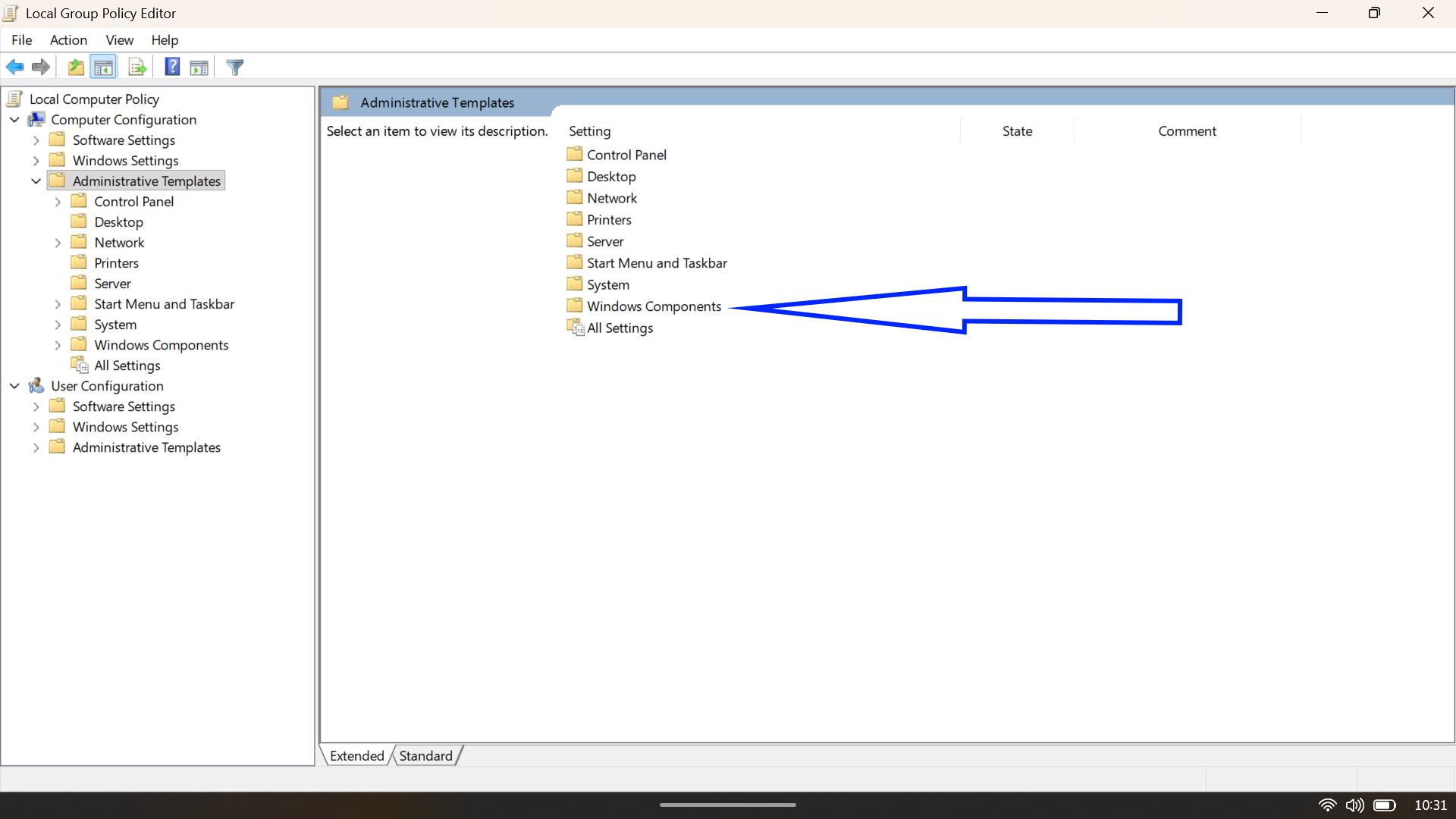Viewport: 1456px width, 819px height.
Task: Open the View menu
Action: click(119, 40)
